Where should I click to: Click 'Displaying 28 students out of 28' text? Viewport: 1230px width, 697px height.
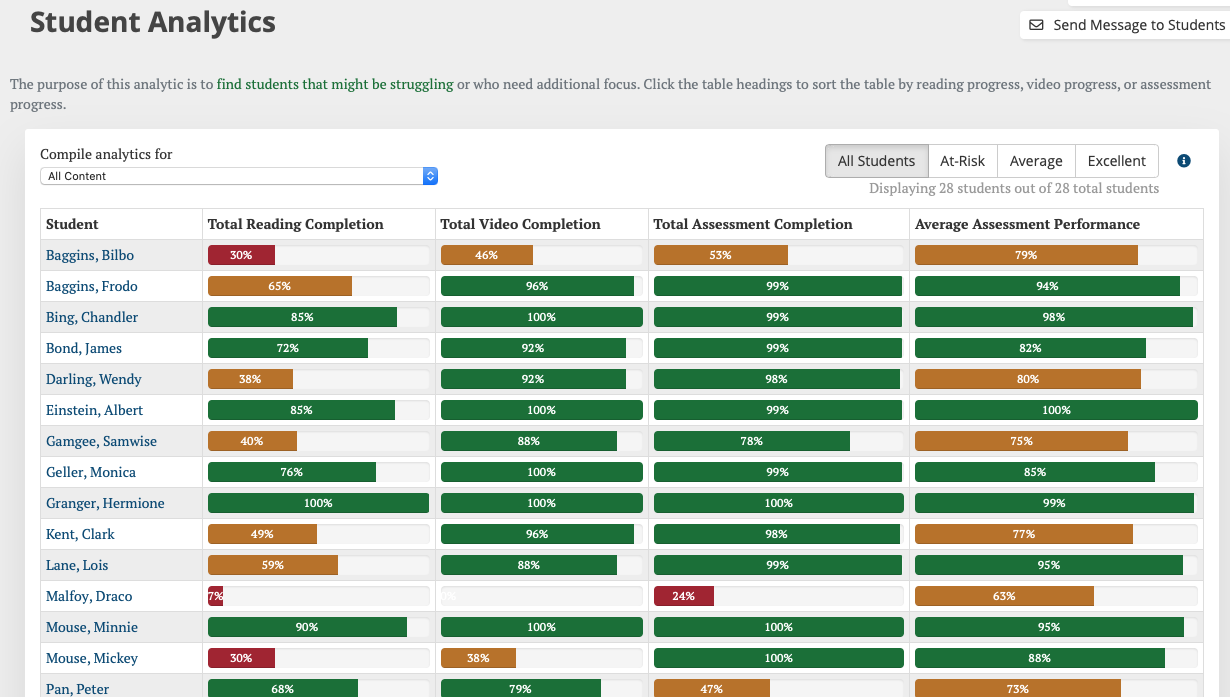(1014, 188)
